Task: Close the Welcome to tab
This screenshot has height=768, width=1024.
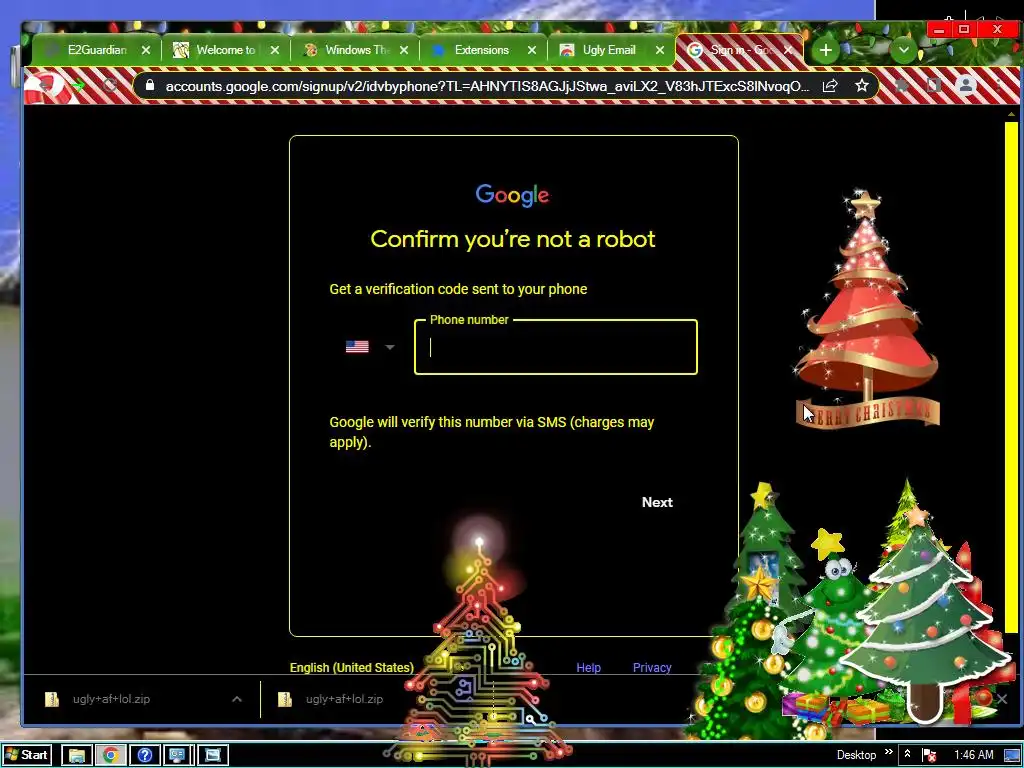Action: pos(275,50)
